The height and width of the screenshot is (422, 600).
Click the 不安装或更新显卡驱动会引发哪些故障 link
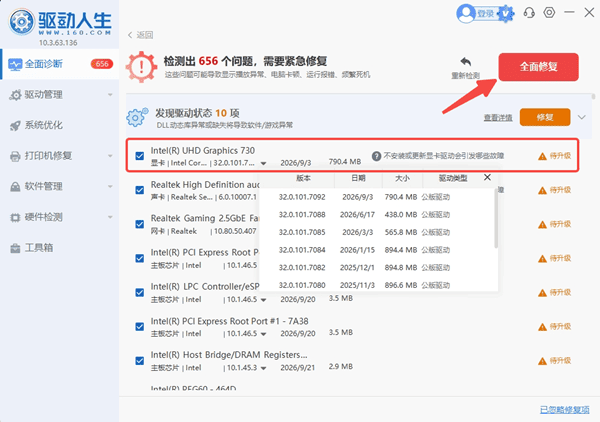[443, 156]
